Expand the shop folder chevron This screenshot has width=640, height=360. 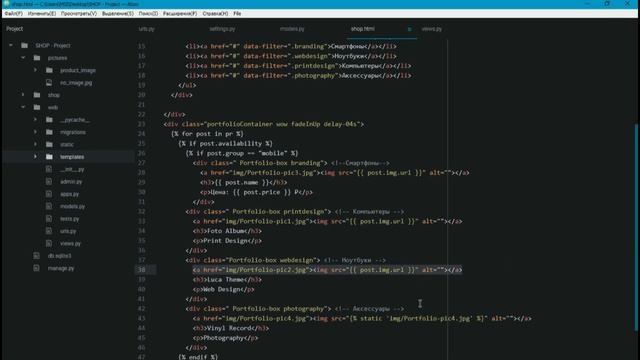point(23,95)
